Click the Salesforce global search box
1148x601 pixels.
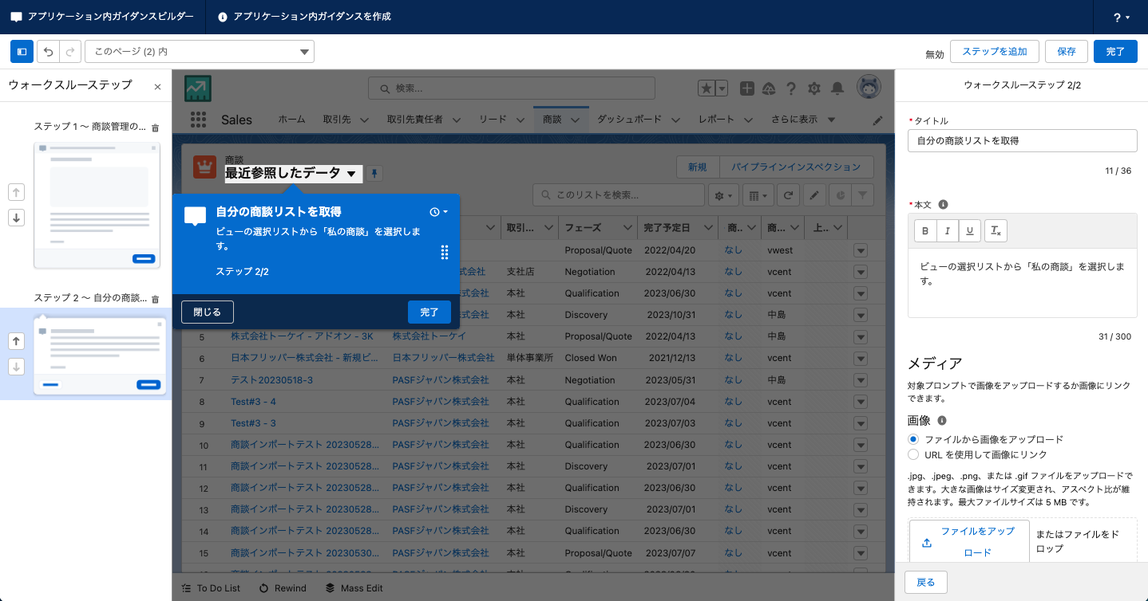click(x=511, y=89)
